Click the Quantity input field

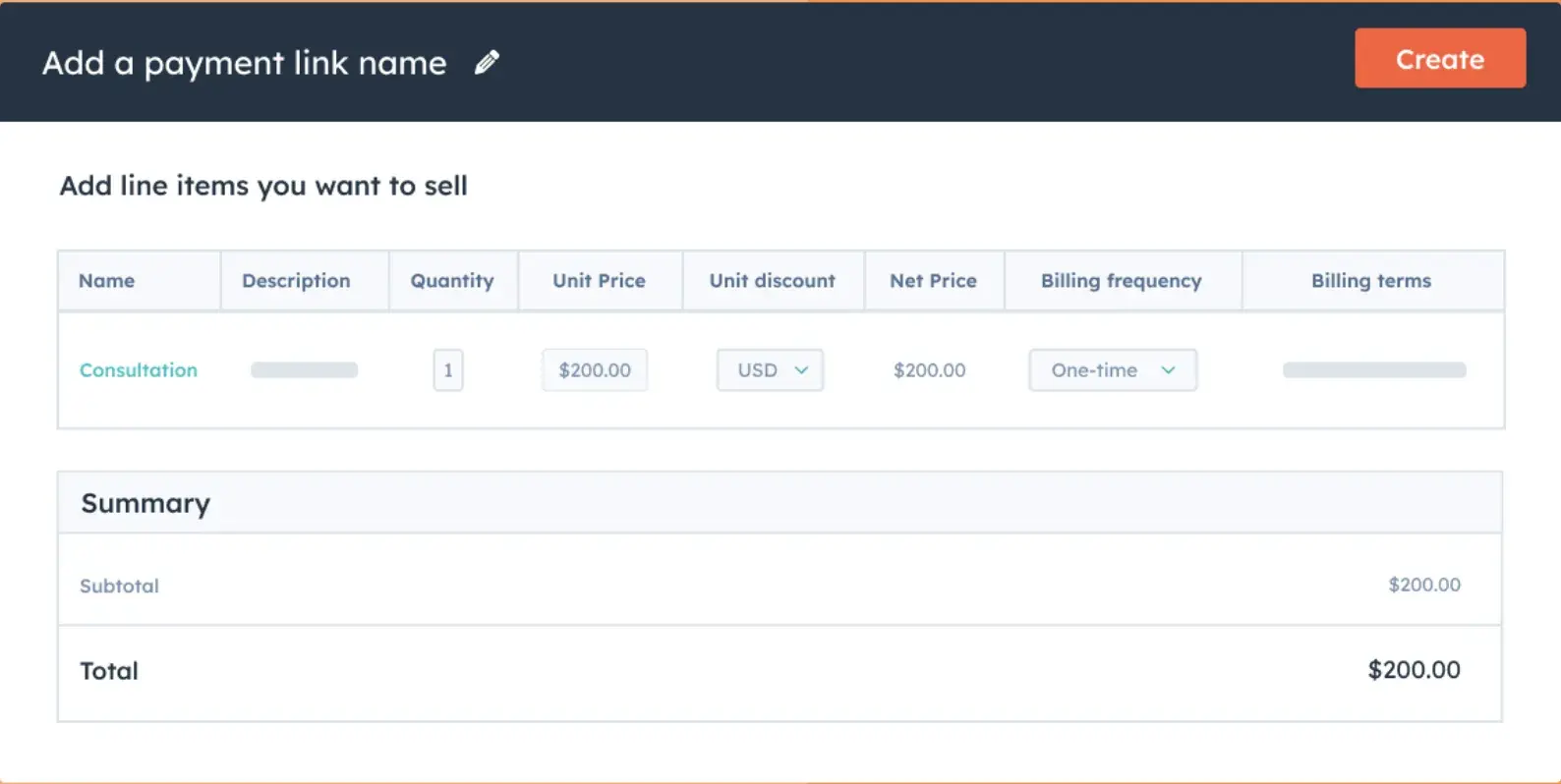[x=448, y=370]
